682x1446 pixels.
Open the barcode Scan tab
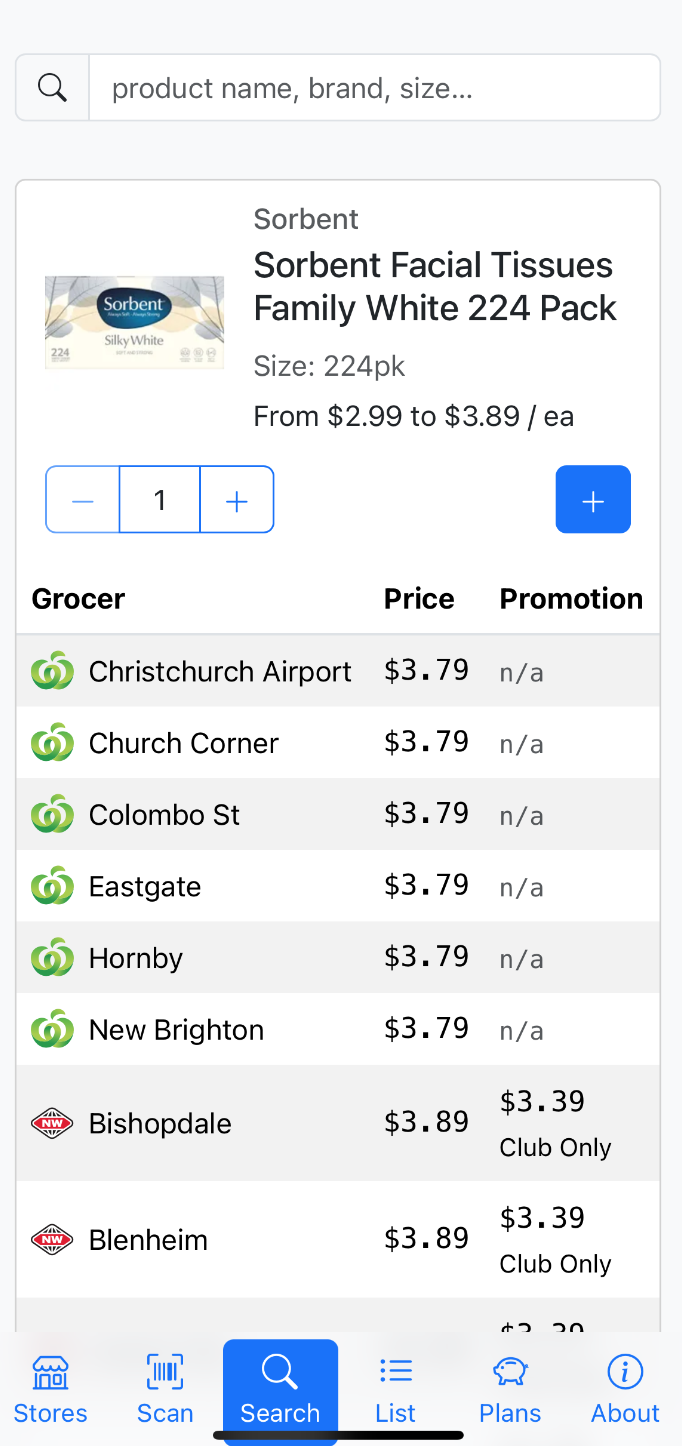coord(165,1388)
